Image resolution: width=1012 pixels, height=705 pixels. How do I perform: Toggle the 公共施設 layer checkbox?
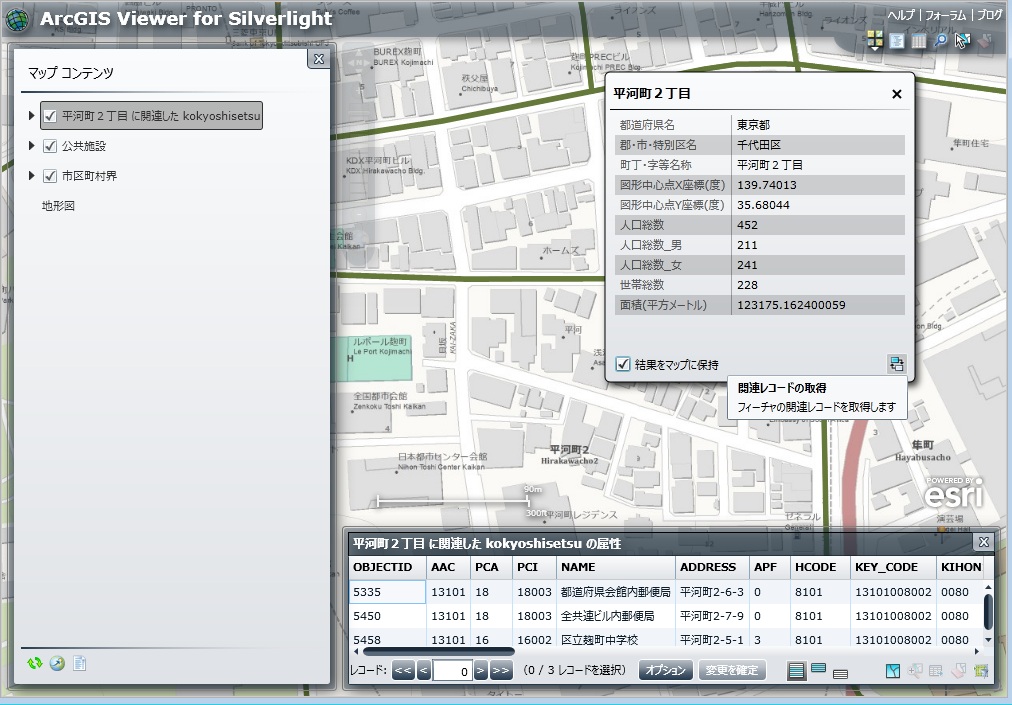(50, 146)
